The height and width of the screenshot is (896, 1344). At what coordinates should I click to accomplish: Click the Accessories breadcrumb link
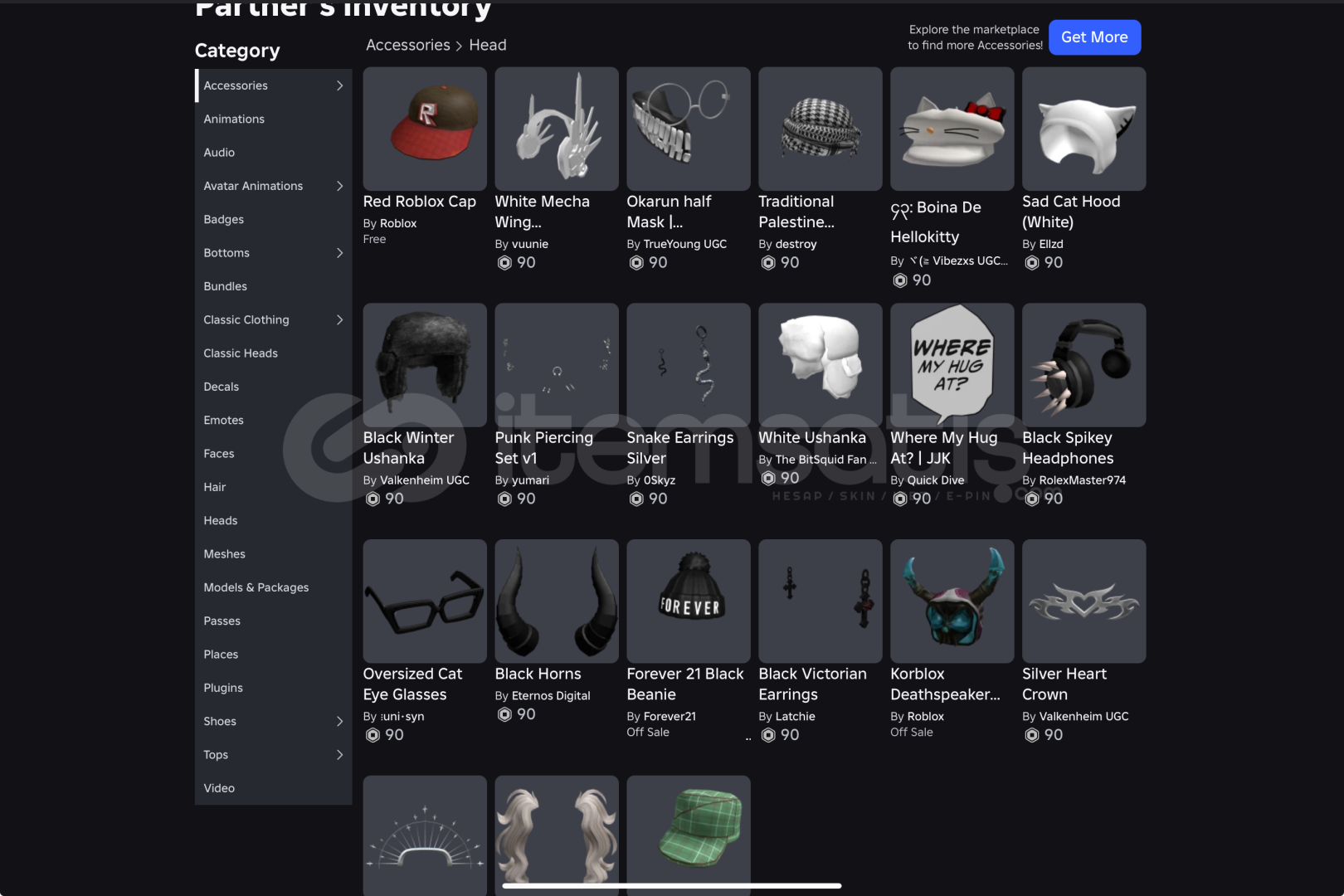[408, 45]
